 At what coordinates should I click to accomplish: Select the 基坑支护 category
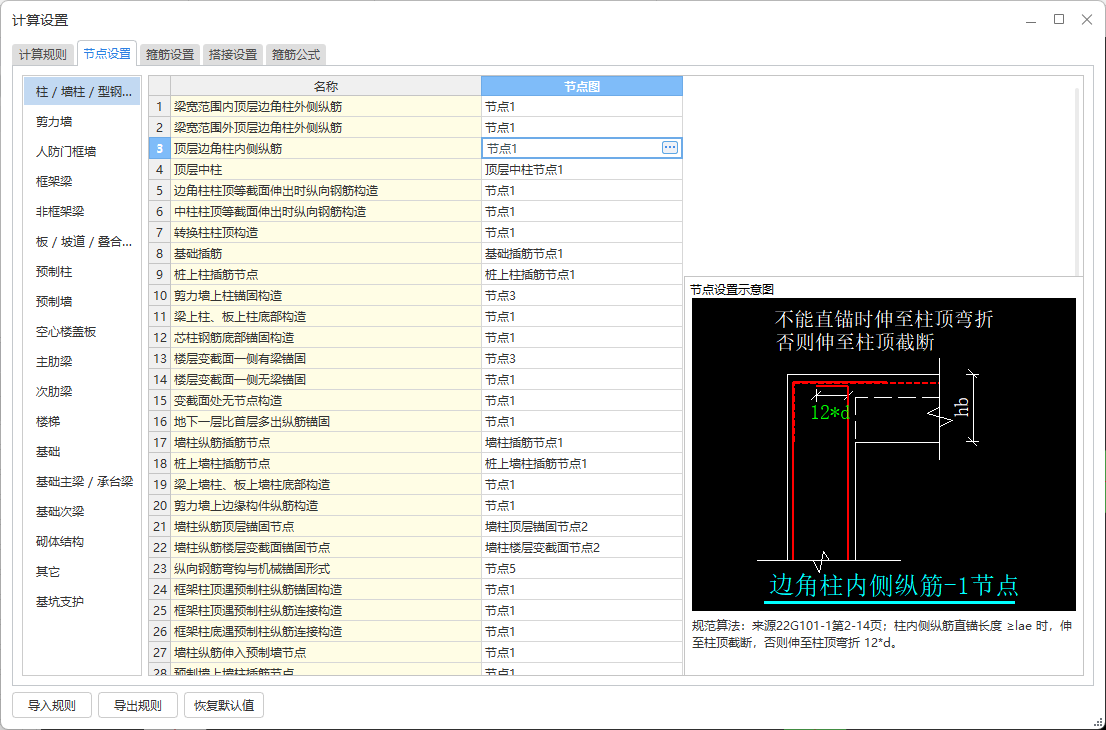click(x=83, y=602)
